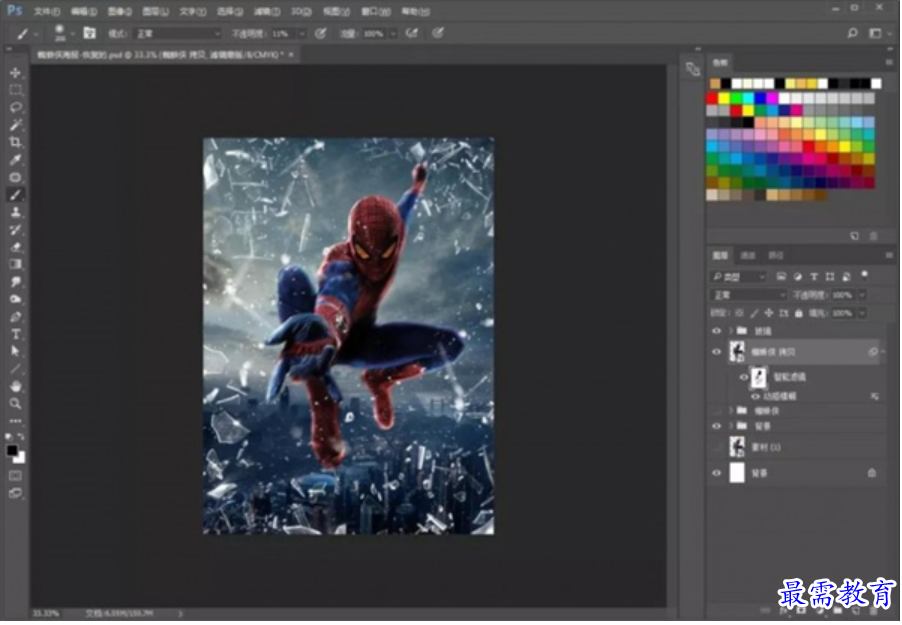Select the 素材 (1) layer thumbnail

tap(737, 447)
